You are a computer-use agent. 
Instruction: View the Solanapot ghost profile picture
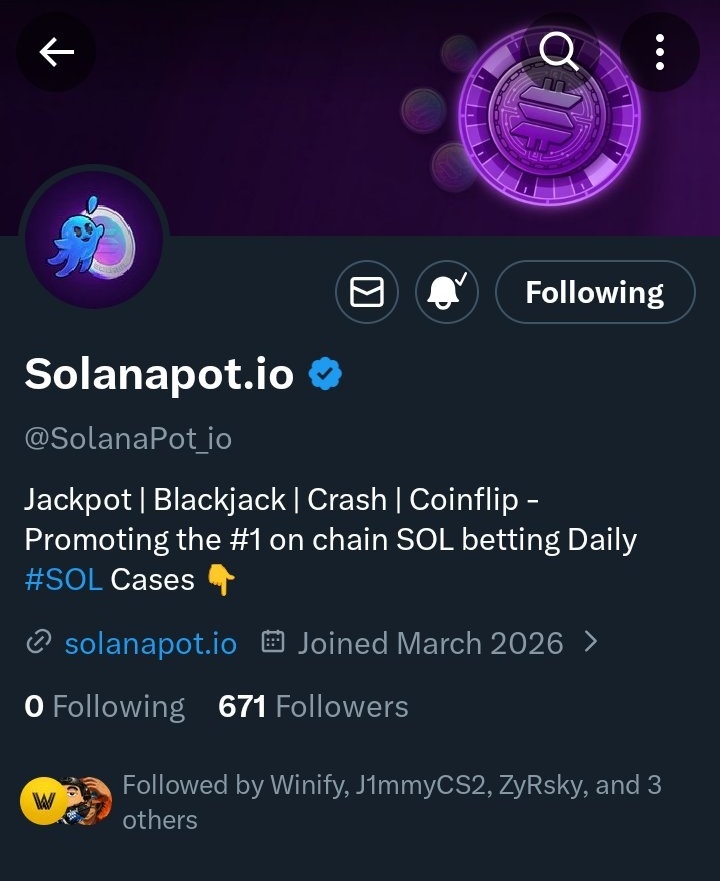93,244
